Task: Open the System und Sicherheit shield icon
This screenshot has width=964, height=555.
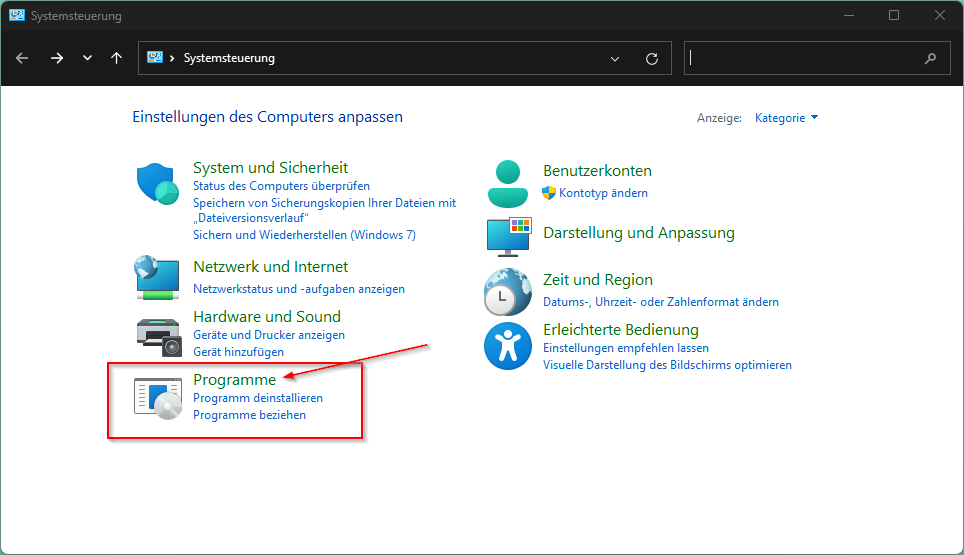Action: [157, 184]
